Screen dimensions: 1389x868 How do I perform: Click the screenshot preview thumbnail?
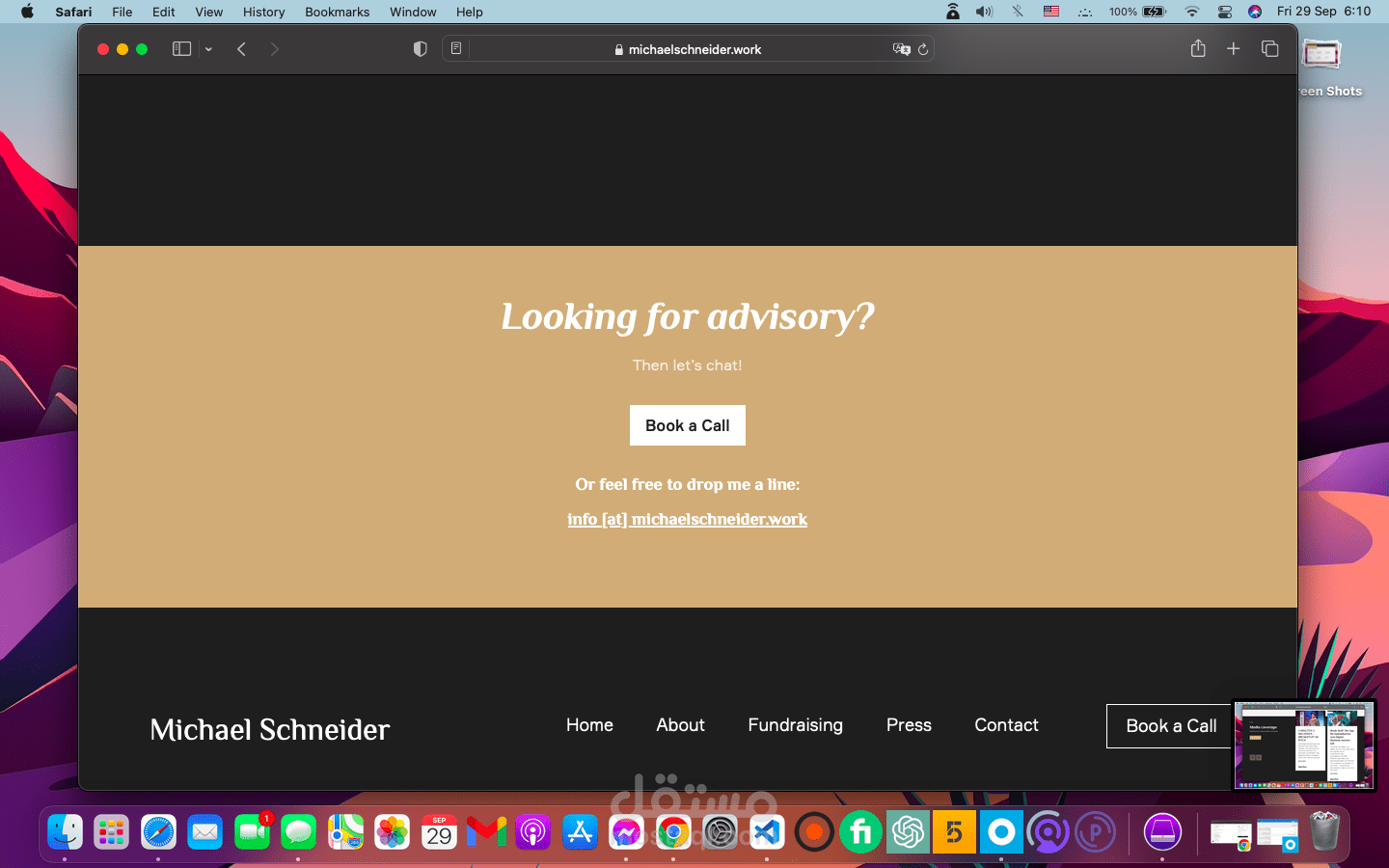1303,745
